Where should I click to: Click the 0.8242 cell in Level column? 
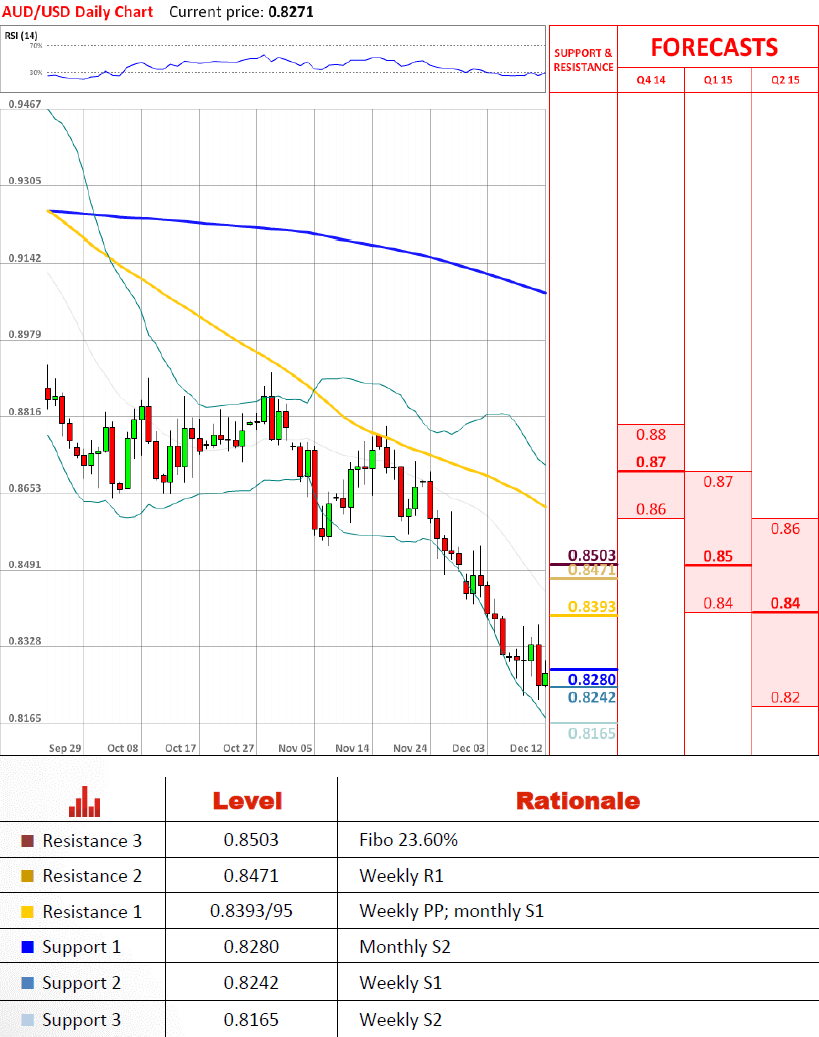251,982
